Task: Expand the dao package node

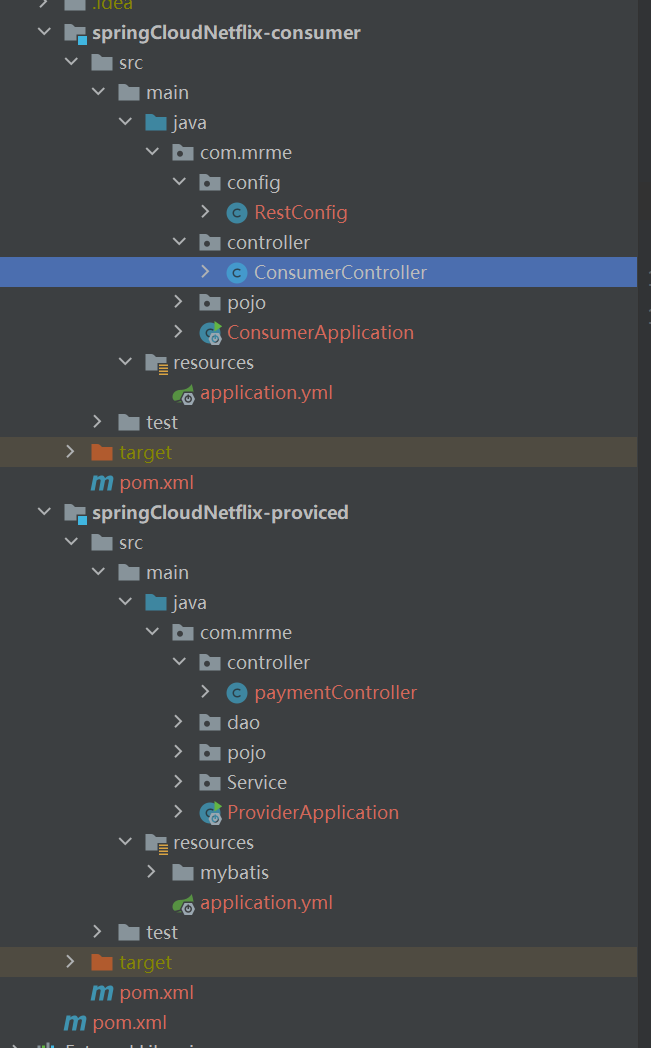Action: point(178,722)
